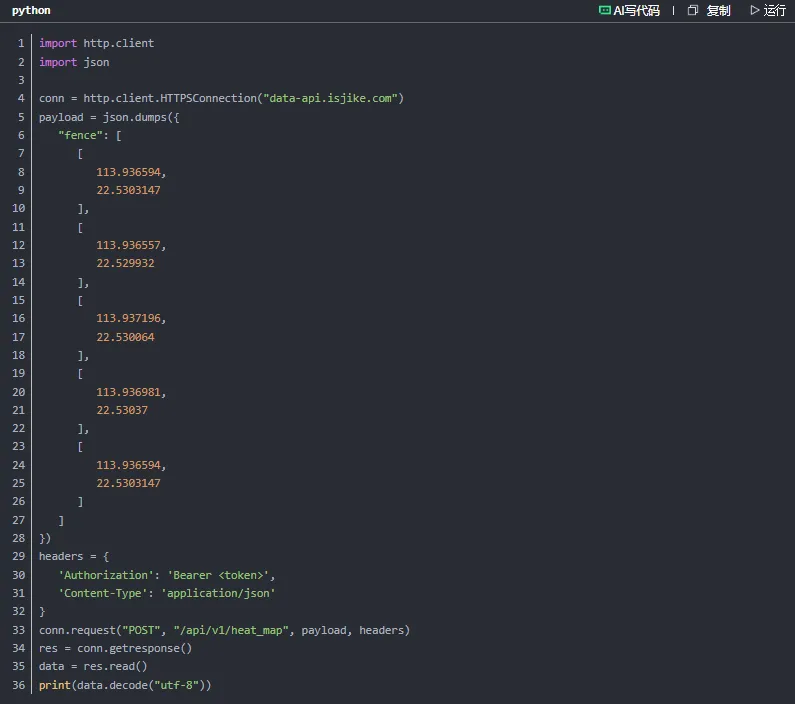This screenshot has width=795, height=704.
Task: Click line number 1 in the gutter
Action: (20, 44)
